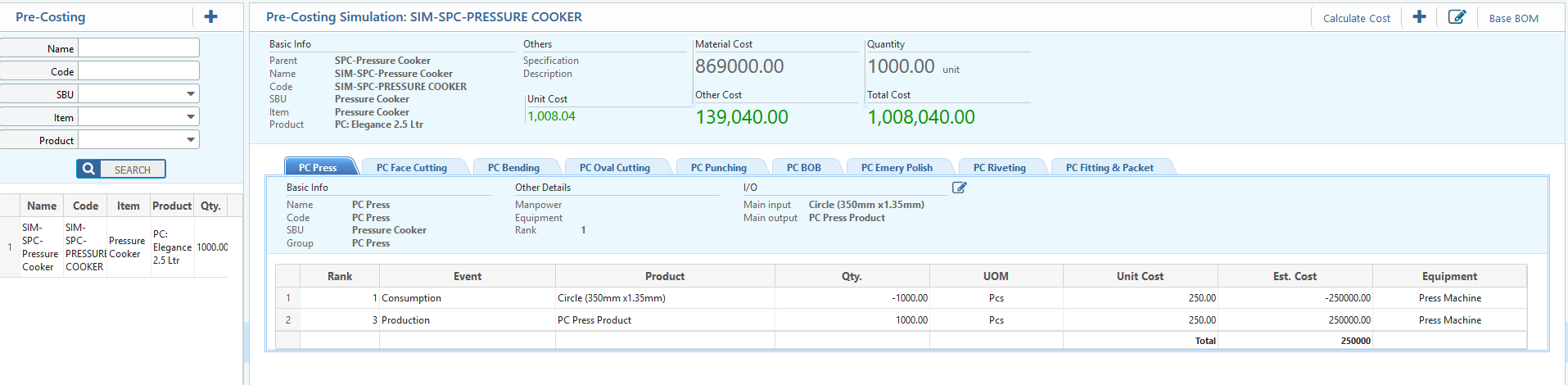
Task: Click the magnifier Search icon
Action: [88, 169]
